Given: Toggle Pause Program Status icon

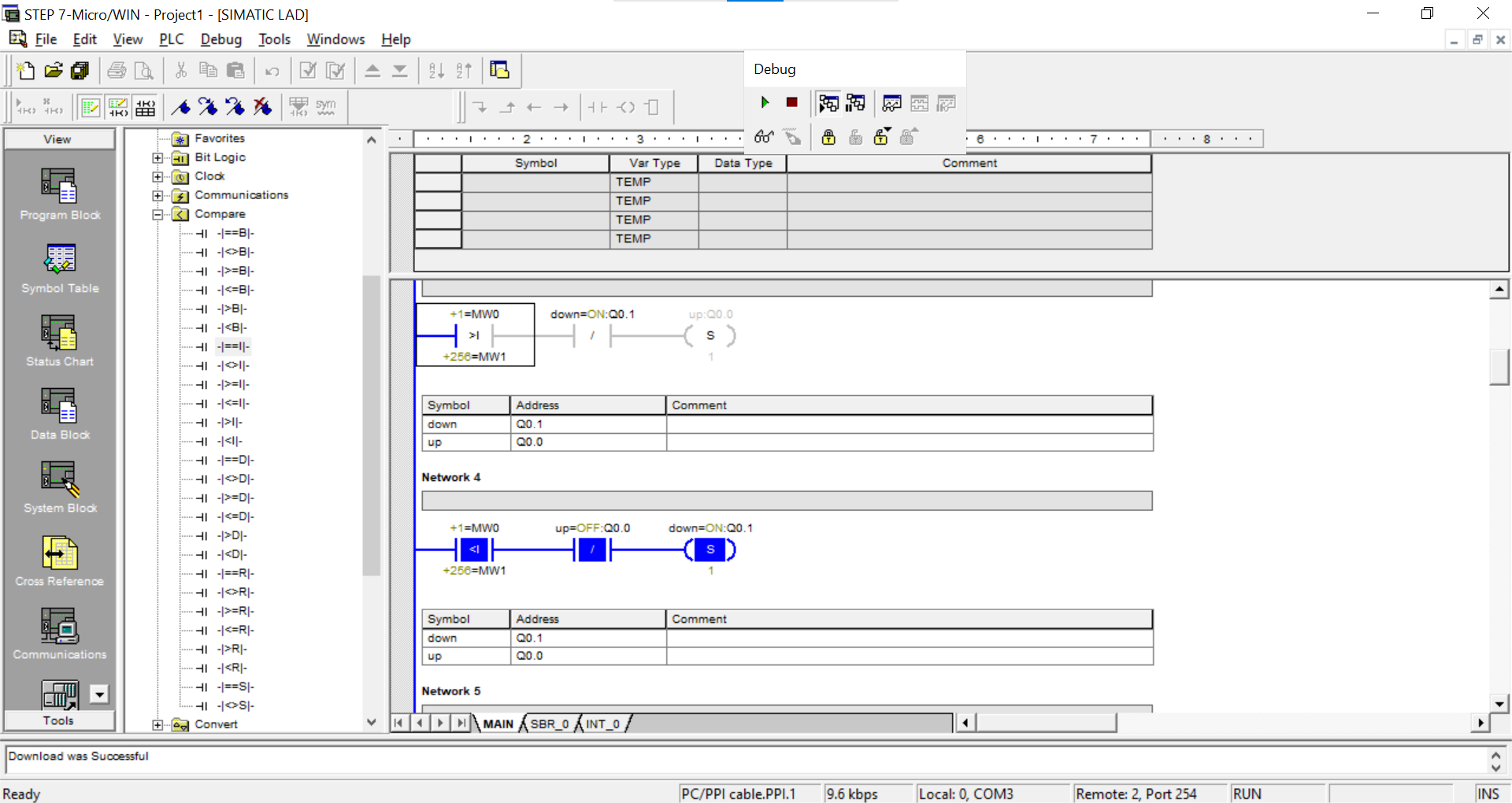Looking at the screenshot, I should pyautogui.click(x=855, y=103).
